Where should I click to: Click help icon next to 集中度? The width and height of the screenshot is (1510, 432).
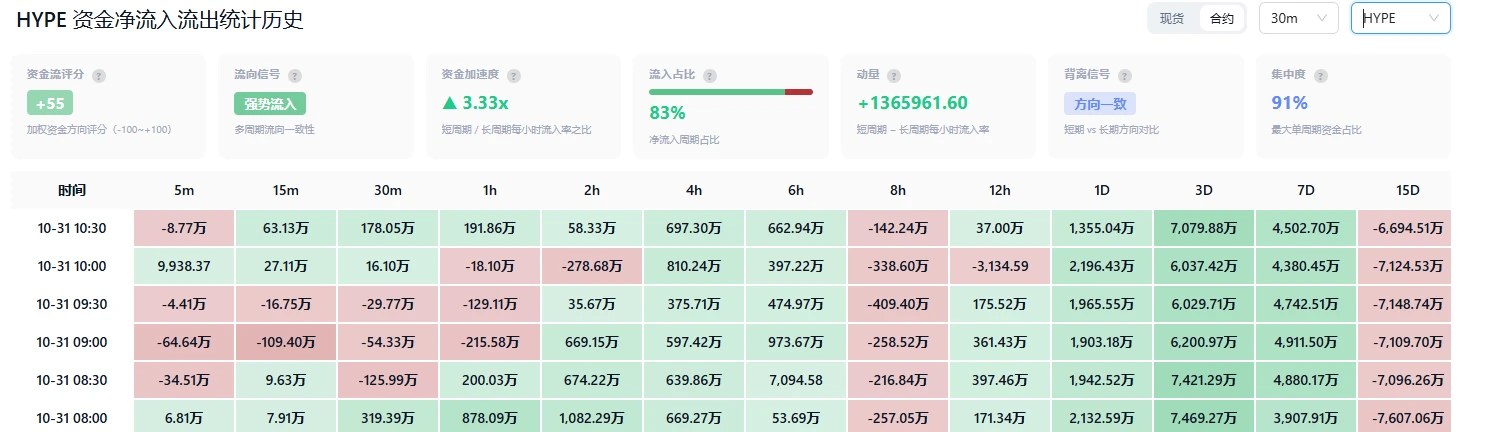(x=1322, y=76)
